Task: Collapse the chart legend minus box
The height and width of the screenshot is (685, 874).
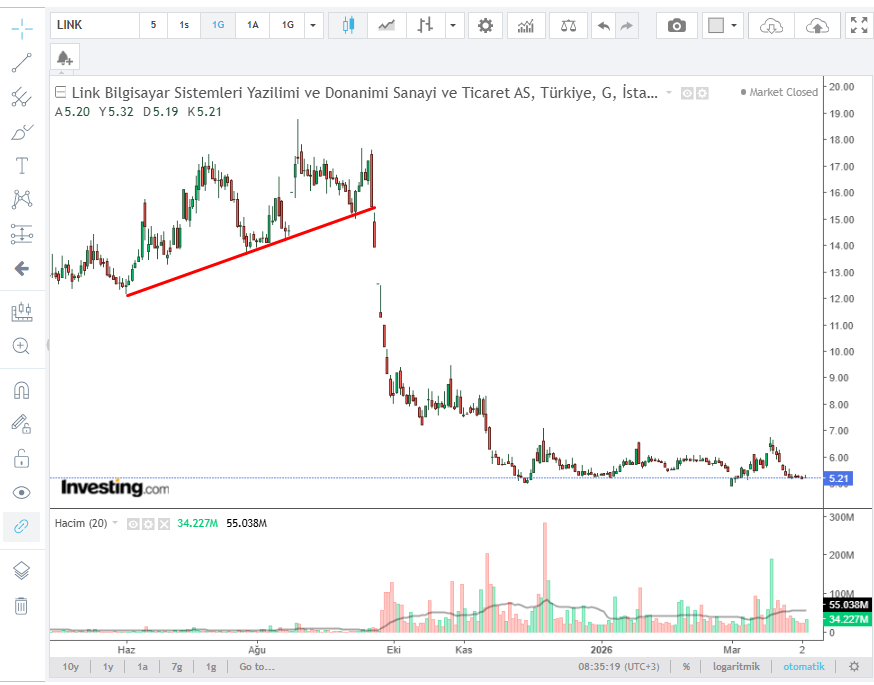Action: (60, 92)
